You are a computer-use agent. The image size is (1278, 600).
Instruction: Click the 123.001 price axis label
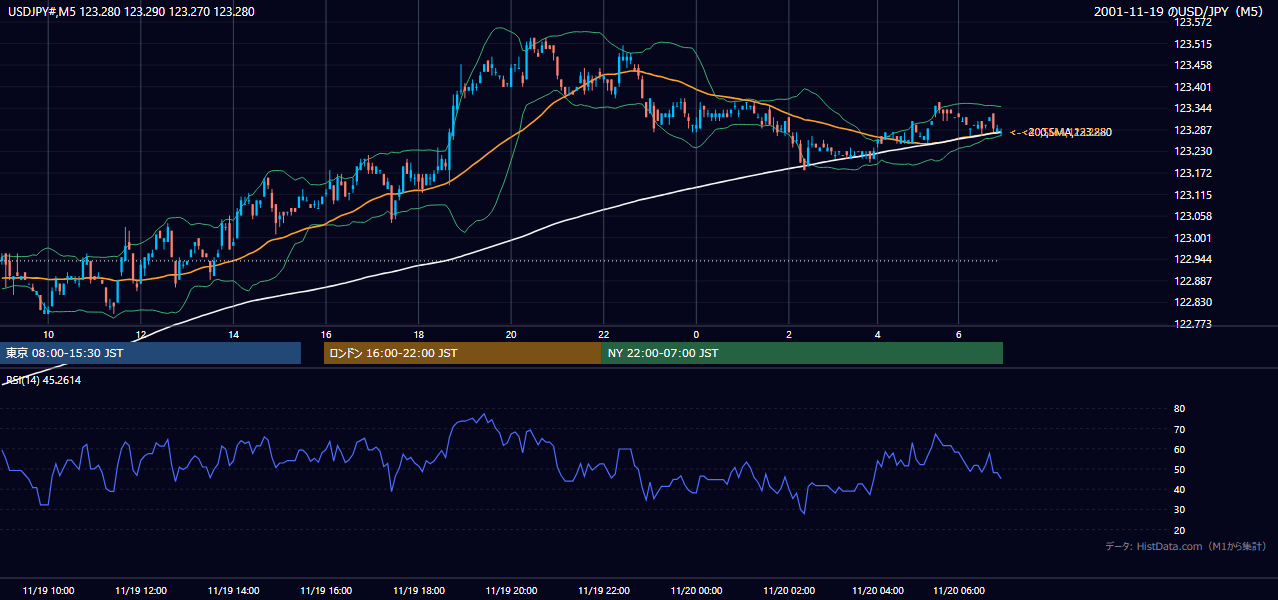click(x=1194, y=238)
